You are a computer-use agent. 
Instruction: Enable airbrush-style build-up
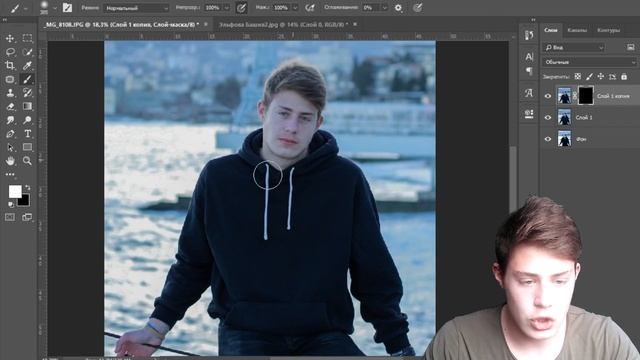(310, 7)
